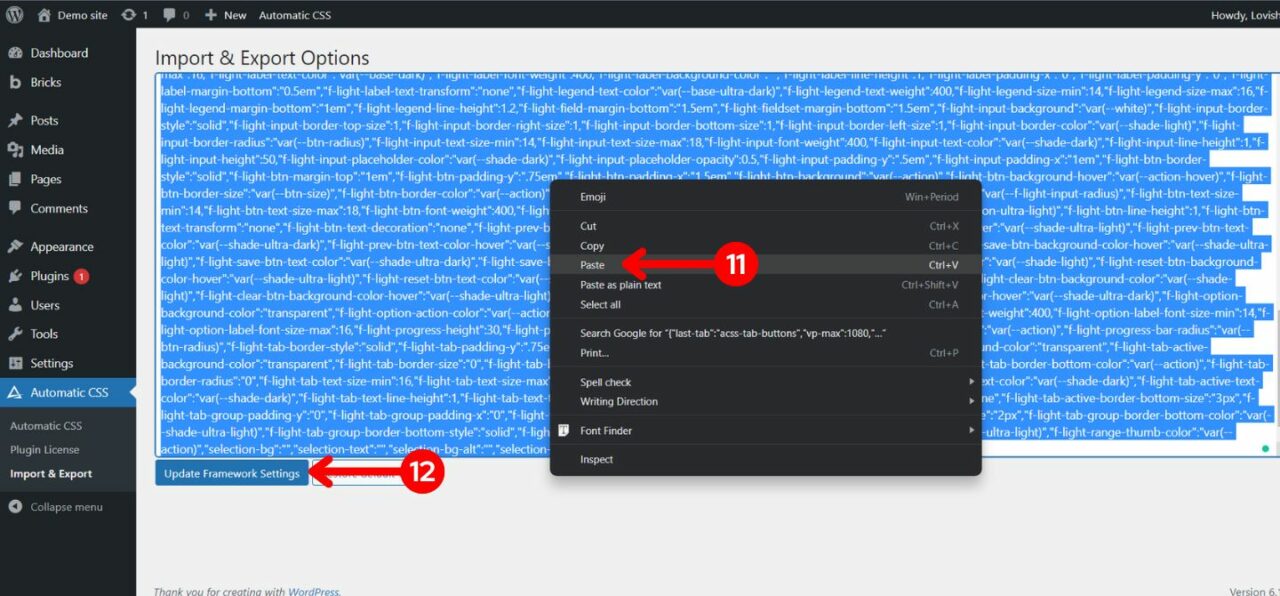Click the Update Framework Settings button
This screenshot has height=596, width=1280.
point(231,473)
